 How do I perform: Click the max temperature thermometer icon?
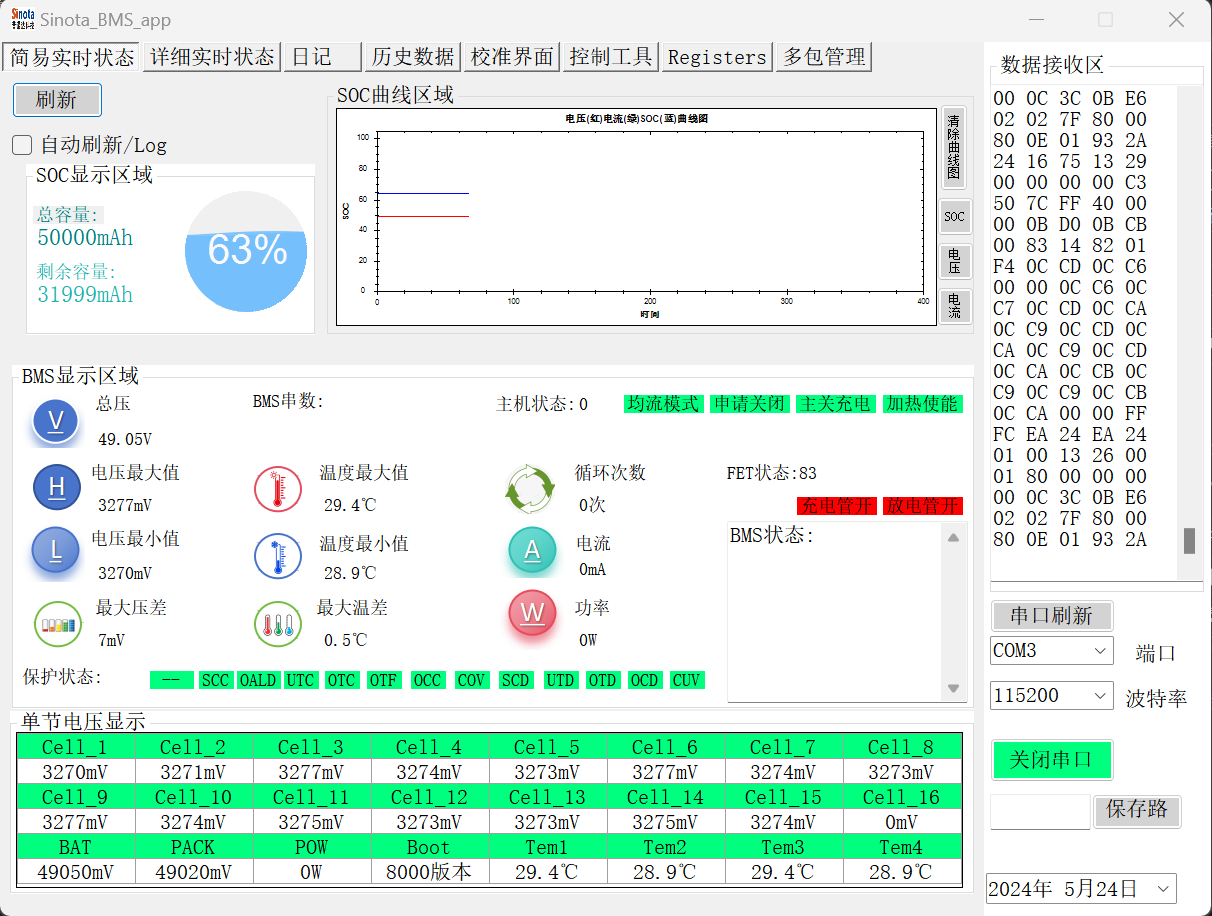[x=277, y=489]
